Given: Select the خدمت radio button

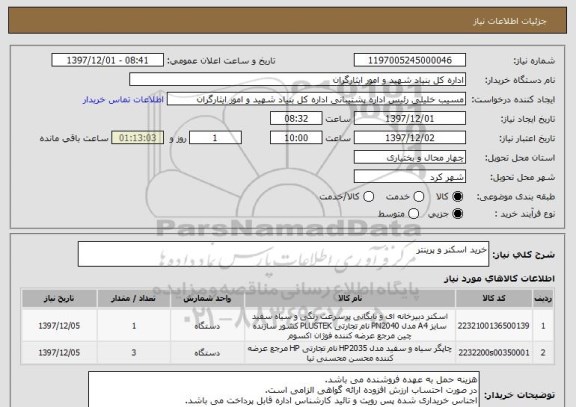Looking at the screenshot, I should click(x=418, y=197).
